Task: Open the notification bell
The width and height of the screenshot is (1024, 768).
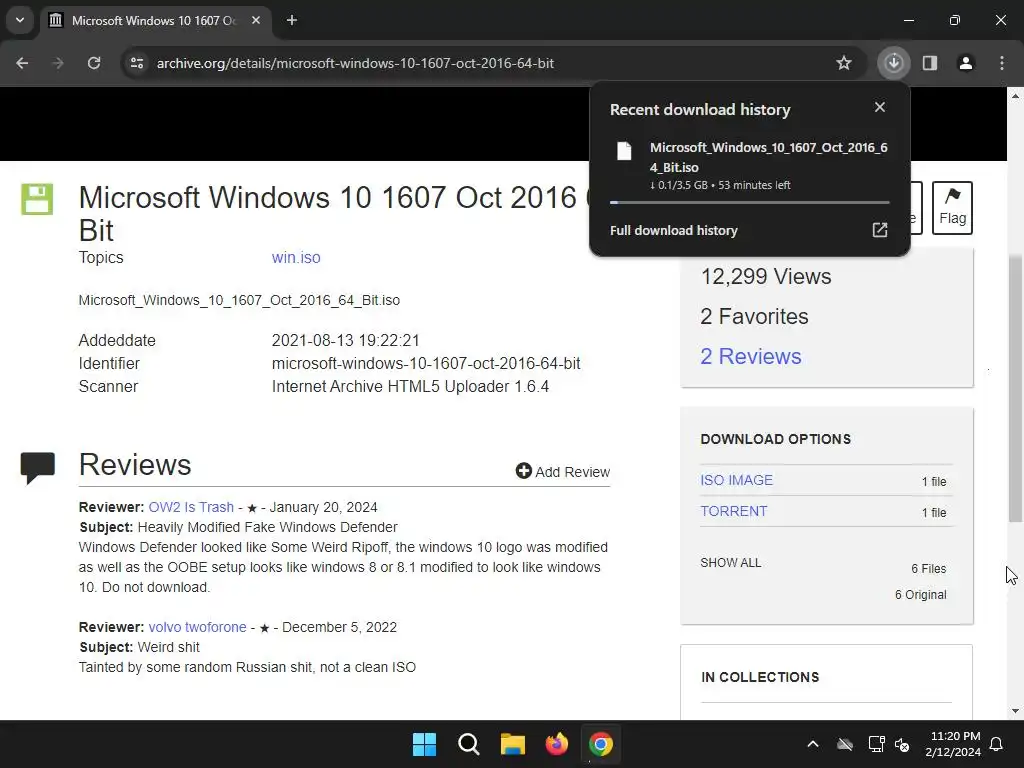Action: pos(997,744)
